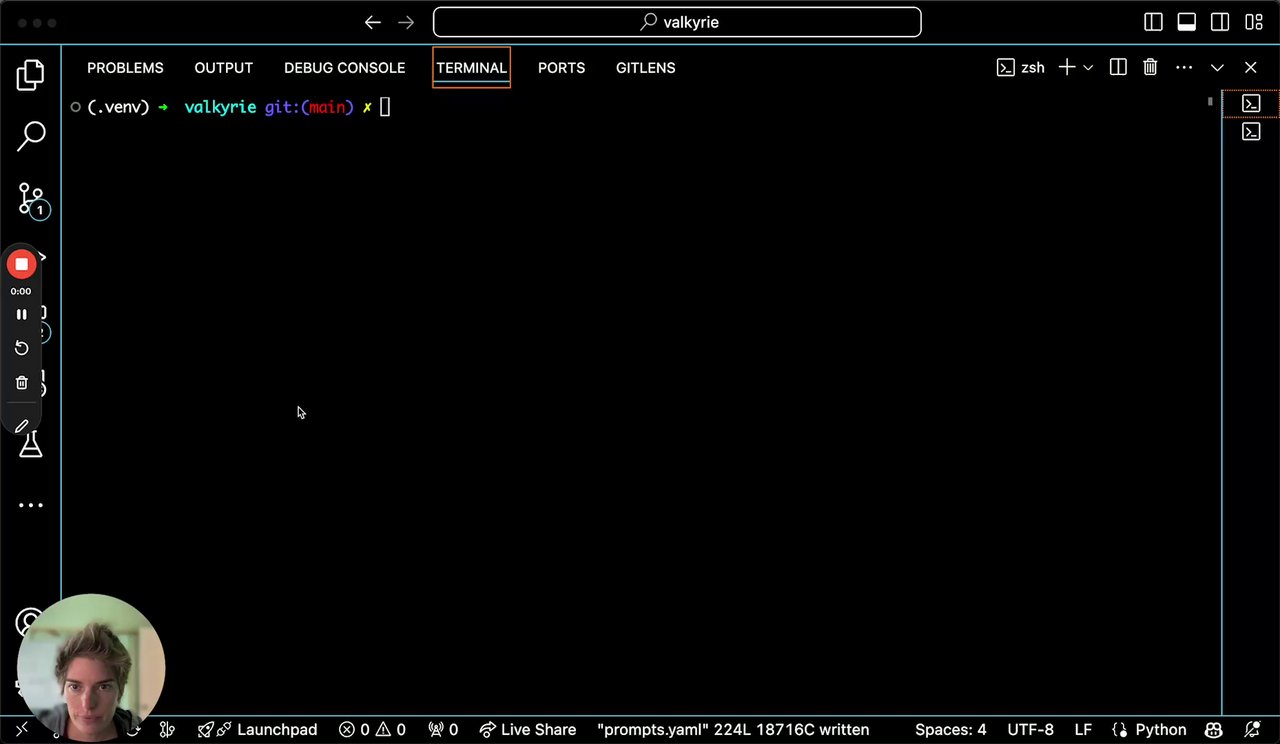
Task: Open remote window from status bar
Action: click(21, 730)
